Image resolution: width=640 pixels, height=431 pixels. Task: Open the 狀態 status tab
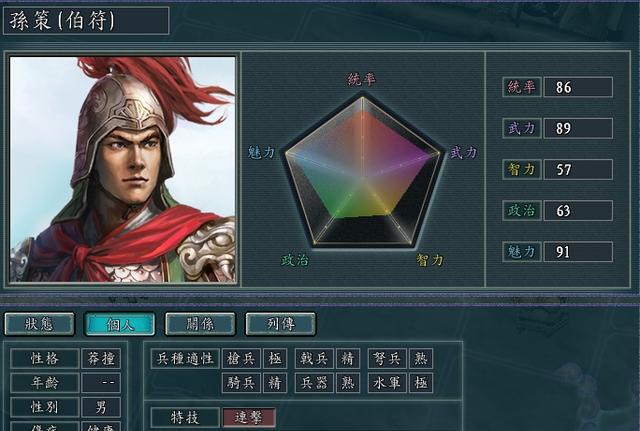pos(40,324)
